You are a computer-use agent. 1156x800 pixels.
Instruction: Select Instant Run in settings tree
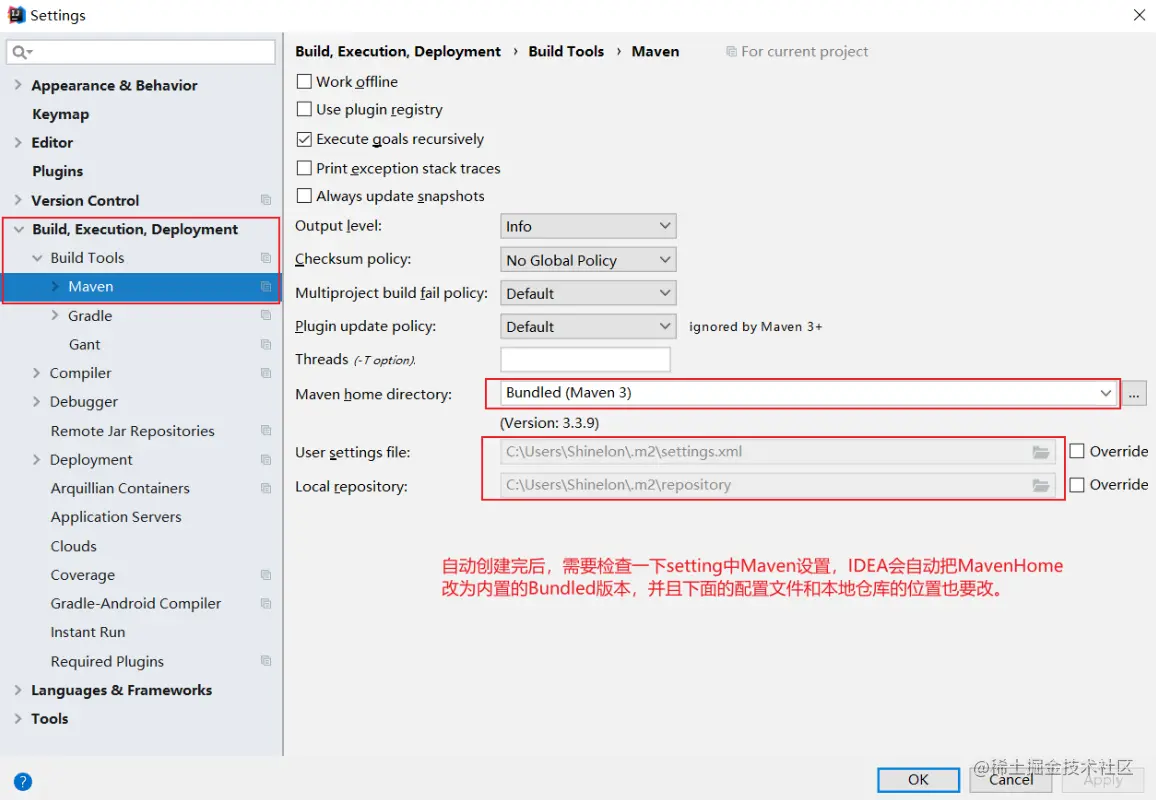coord(88,632)
